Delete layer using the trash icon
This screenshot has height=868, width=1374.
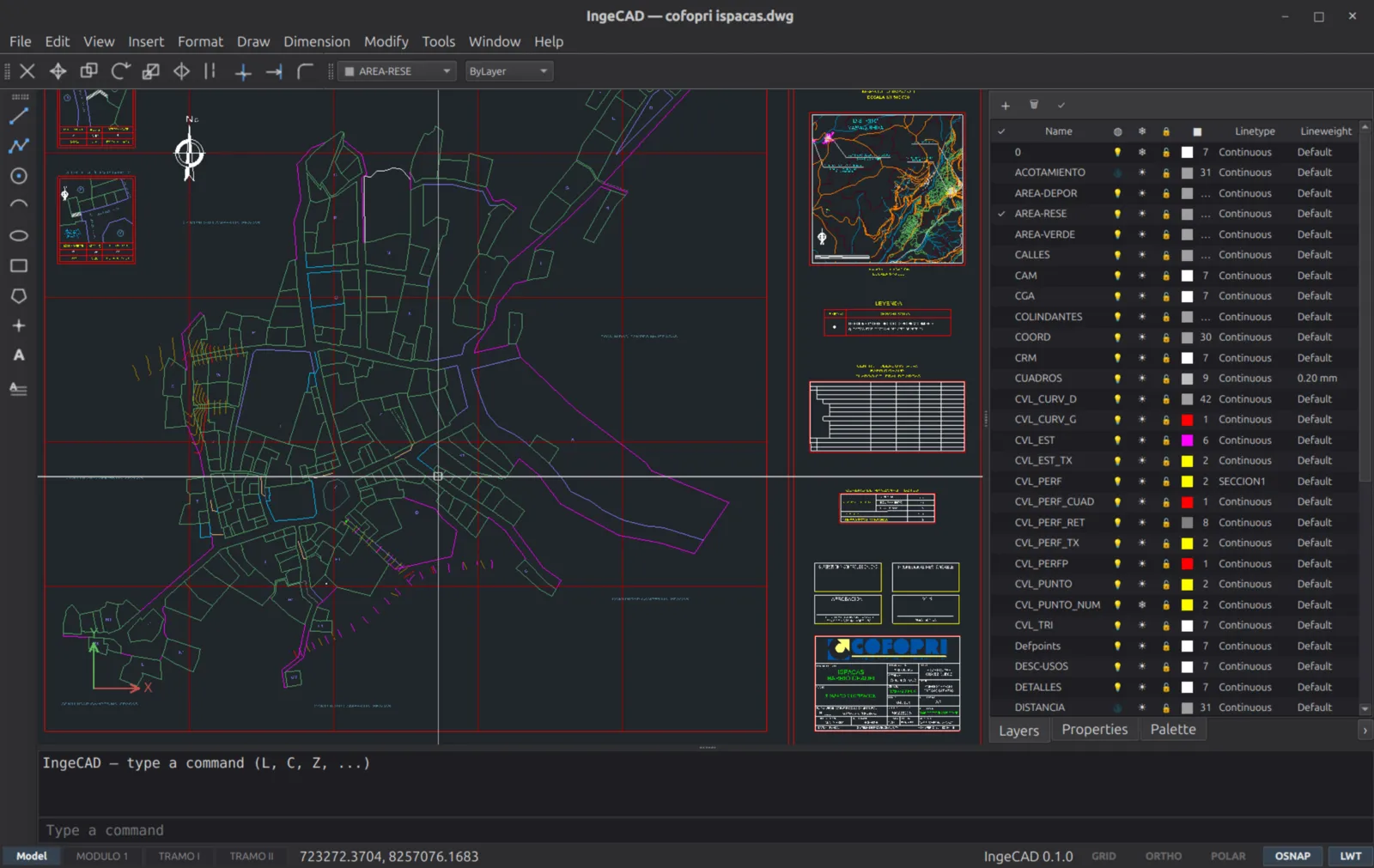[1034, 105]
